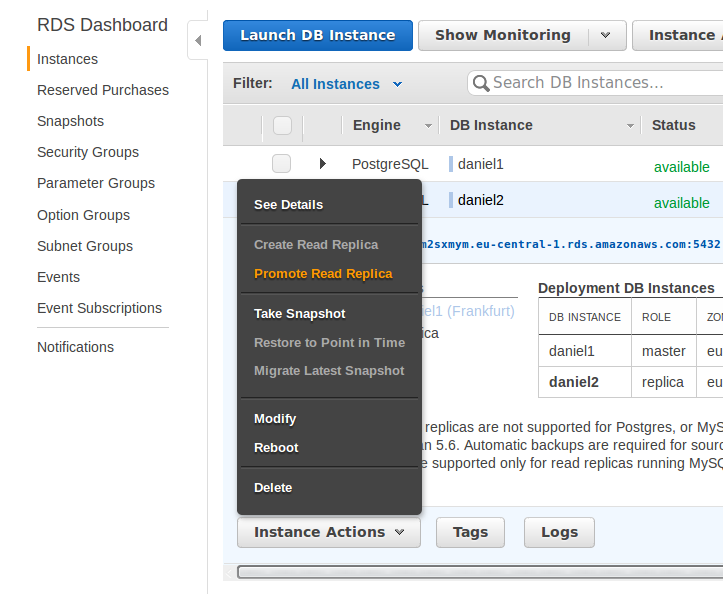Open Parameter Groups in the sidebar
723x594 pixels.
click(96, 183)
